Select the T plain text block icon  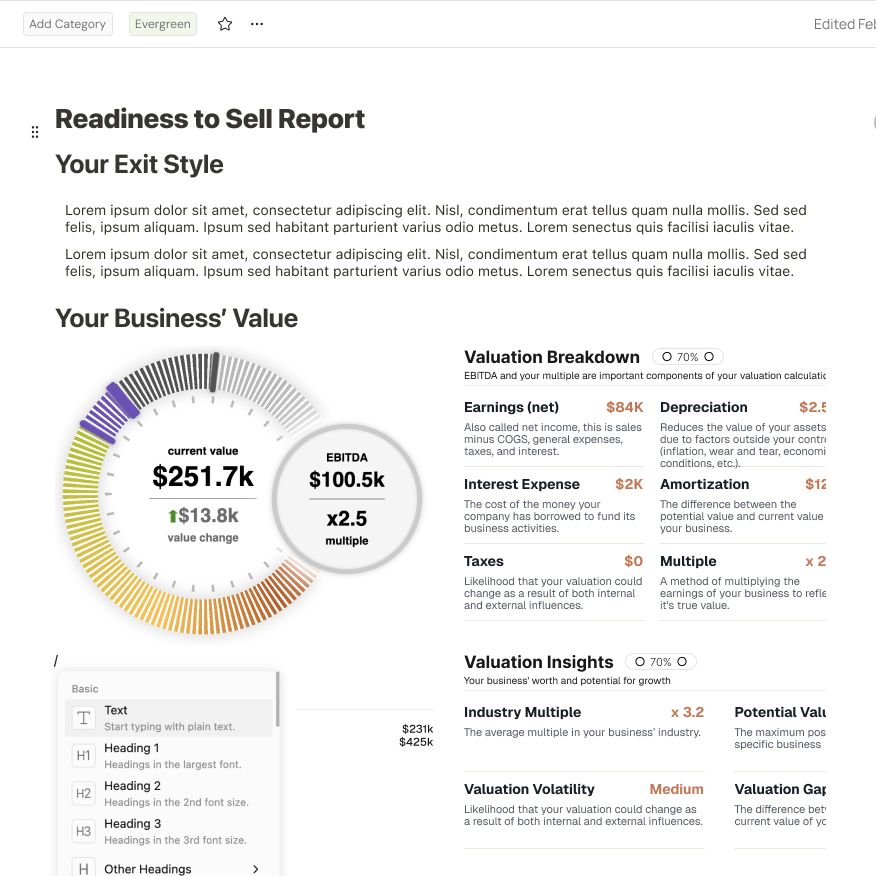84,715
